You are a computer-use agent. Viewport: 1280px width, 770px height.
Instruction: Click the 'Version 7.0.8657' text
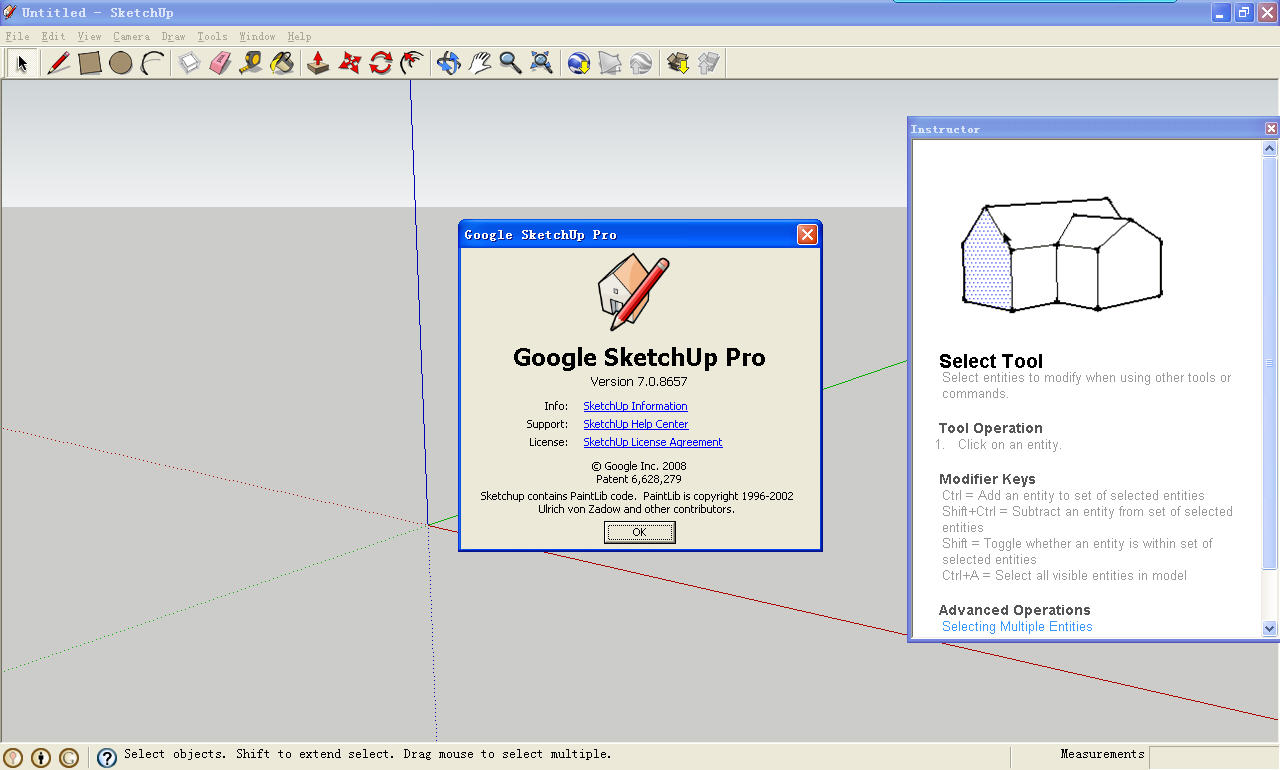(x=639, y=382)
